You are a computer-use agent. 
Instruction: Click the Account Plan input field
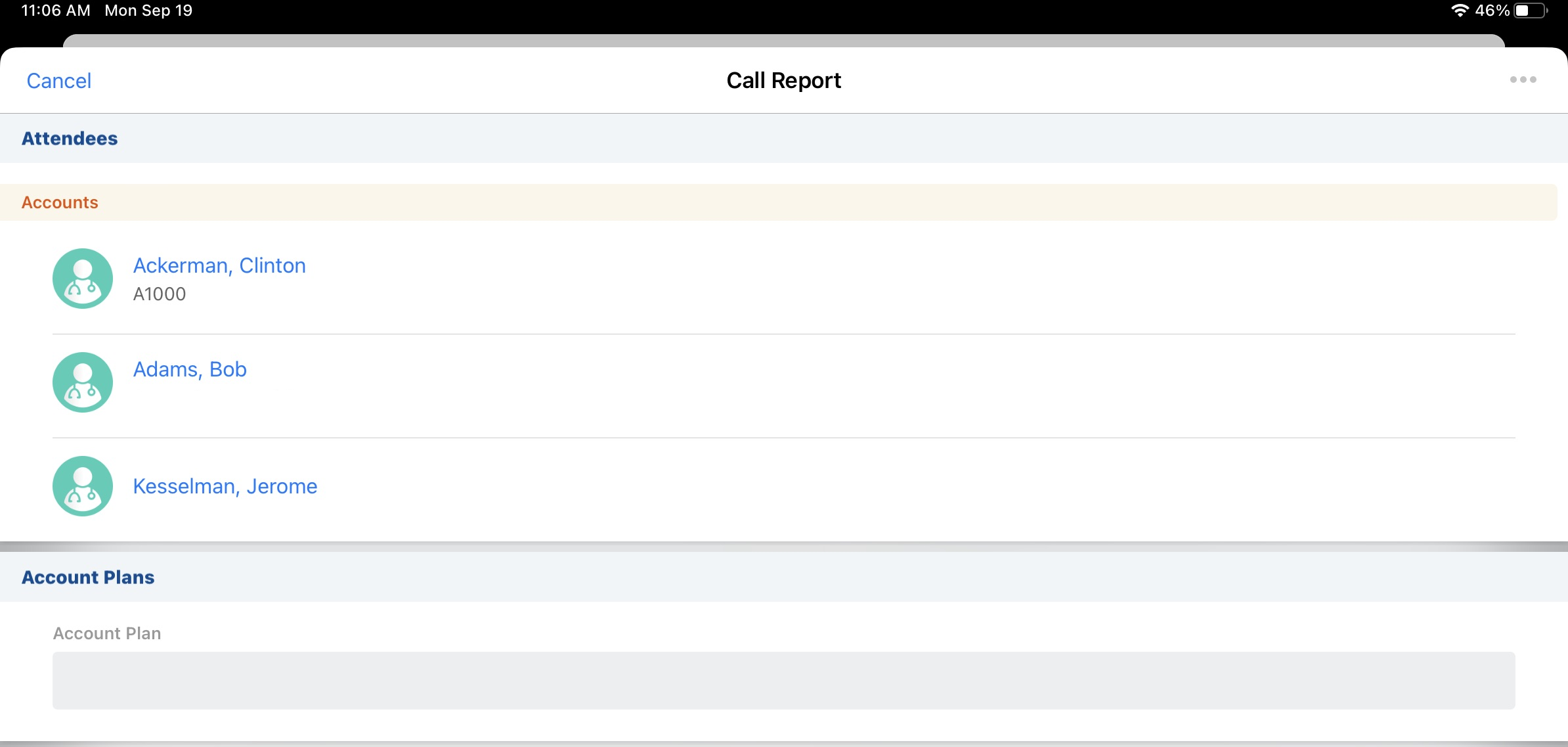tap(783, 680)
